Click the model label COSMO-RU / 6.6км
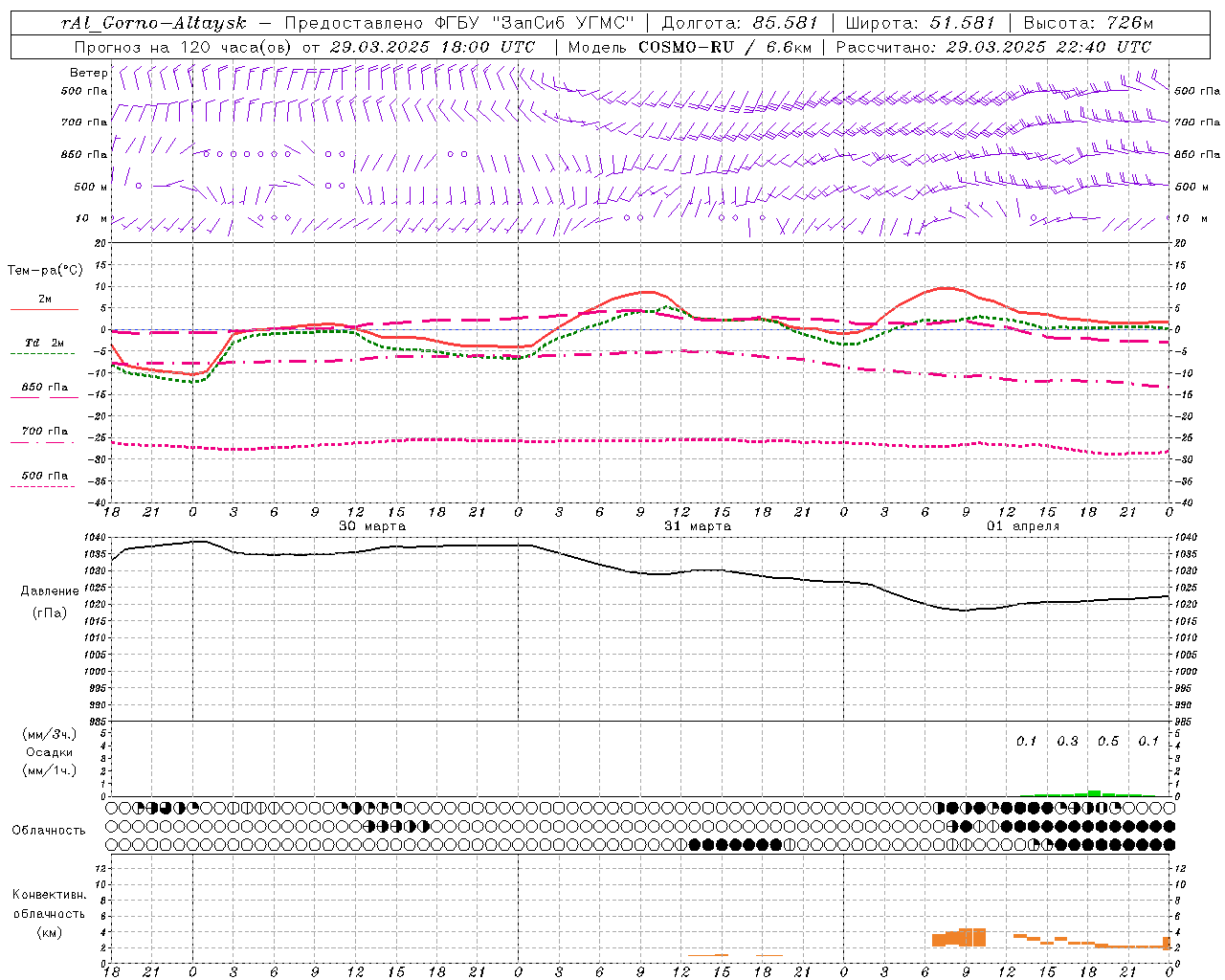 [x=724, y=47]
